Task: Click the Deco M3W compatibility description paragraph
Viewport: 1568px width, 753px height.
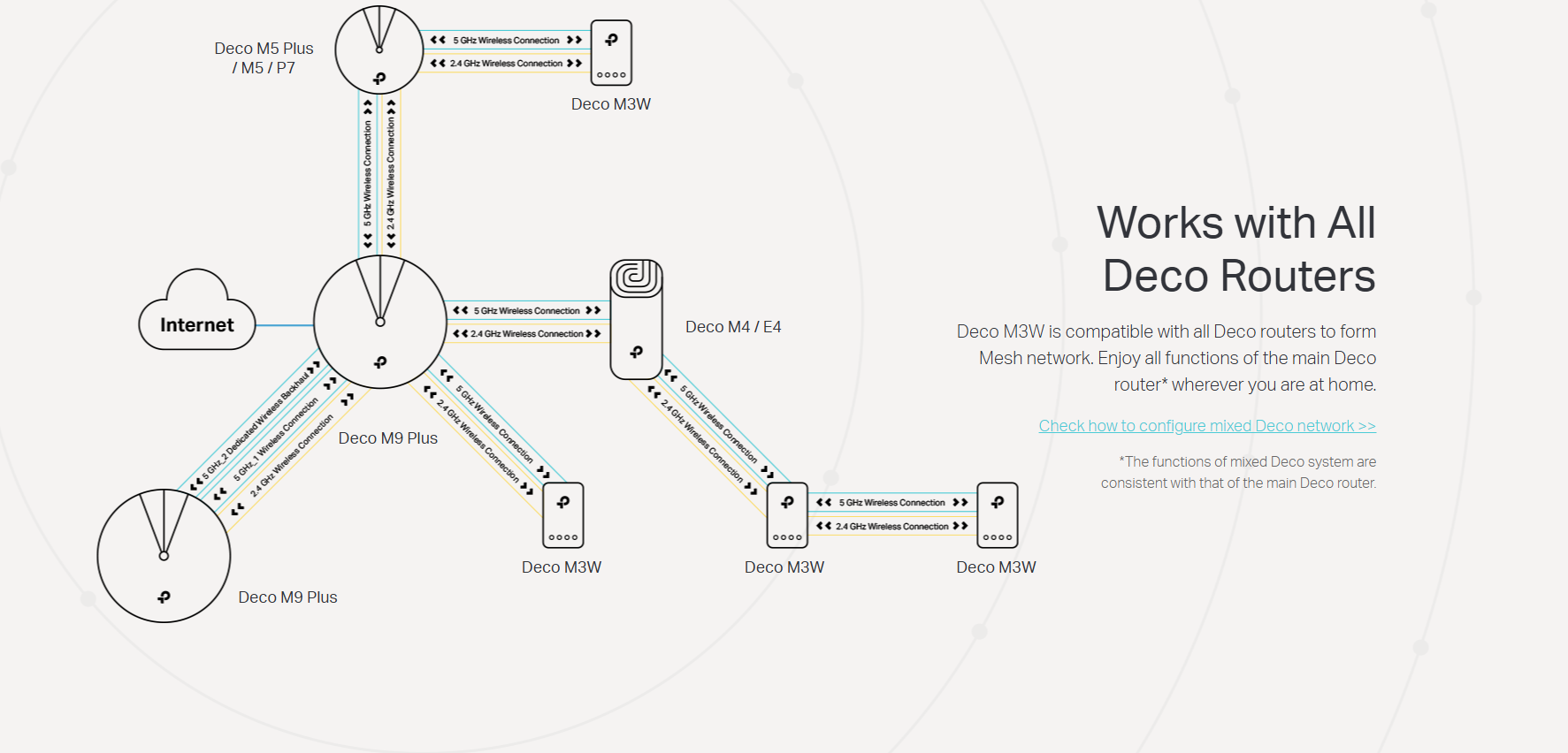Action: (1166, 358)
